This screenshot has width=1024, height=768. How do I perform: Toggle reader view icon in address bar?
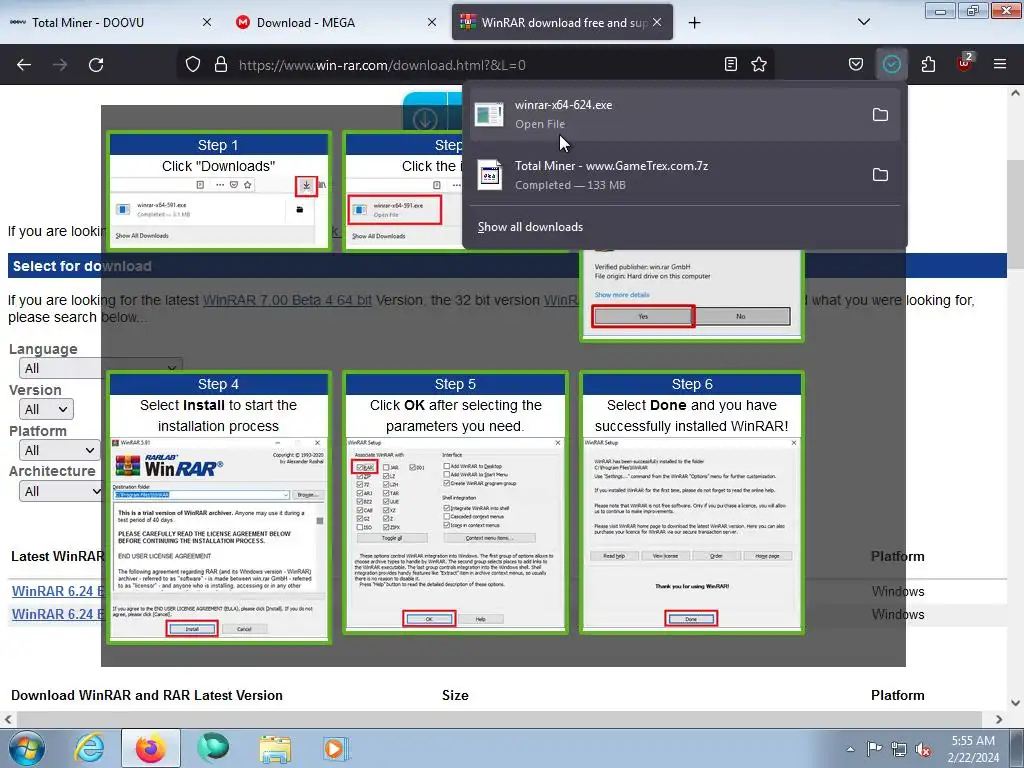[x=731, y=64]
